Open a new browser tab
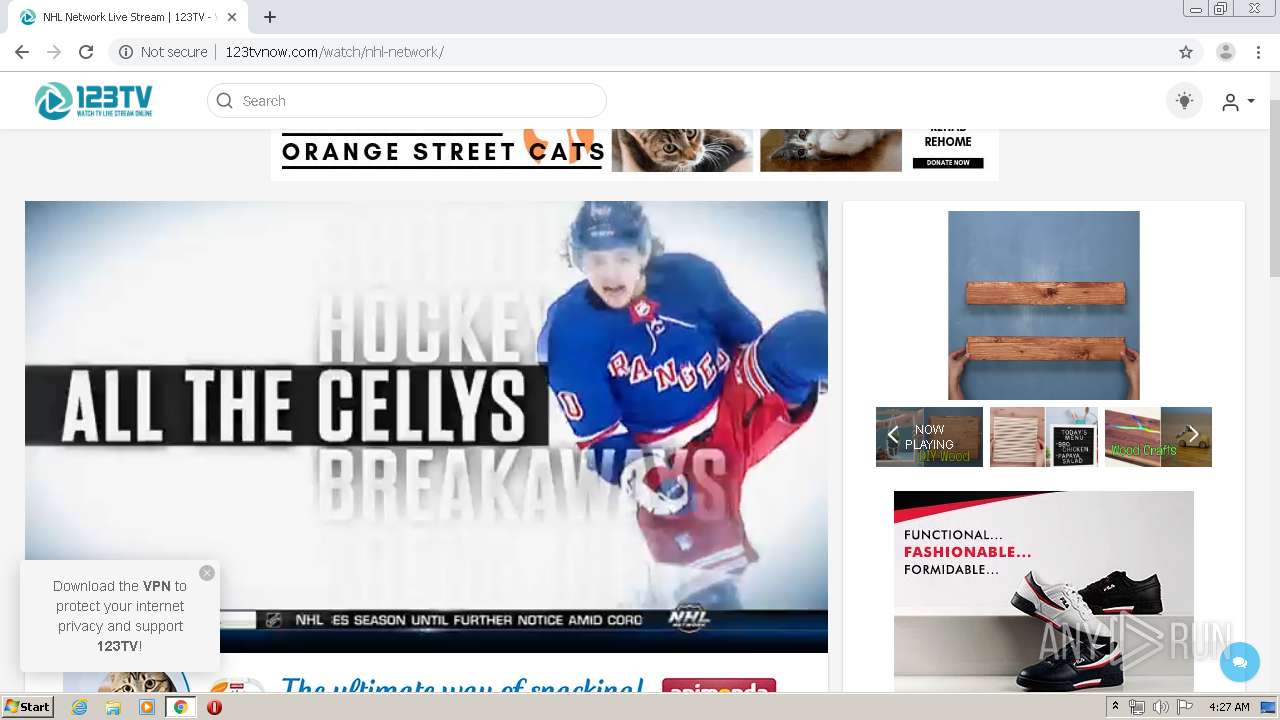The width and height of the screenshot is (1280, 720). coord(270,17)
